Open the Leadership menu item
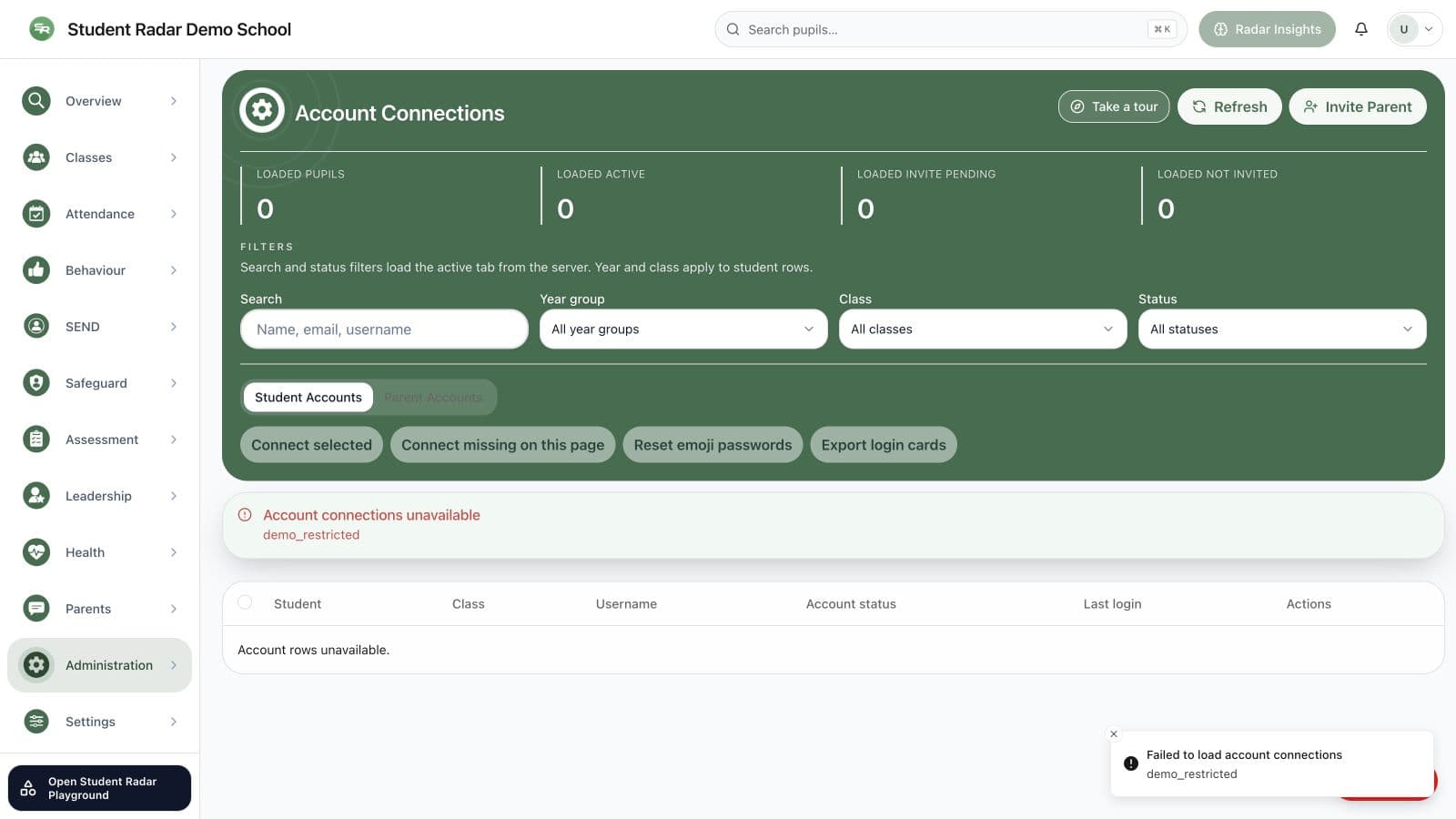1456x819 pixels. (x=100, y=496)
